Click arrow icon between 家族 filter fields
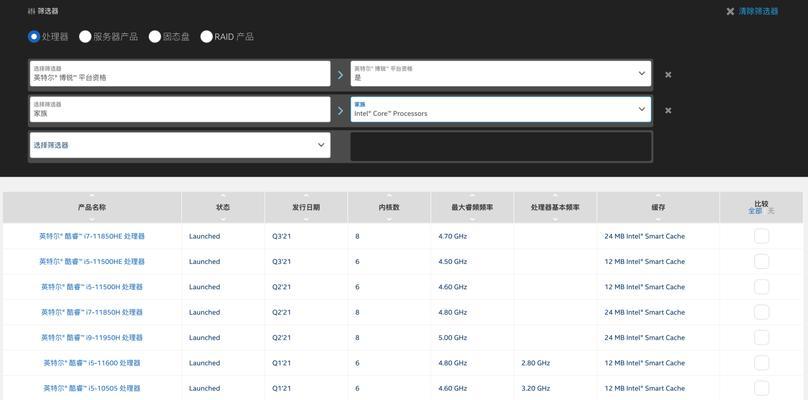 (340, 110)
